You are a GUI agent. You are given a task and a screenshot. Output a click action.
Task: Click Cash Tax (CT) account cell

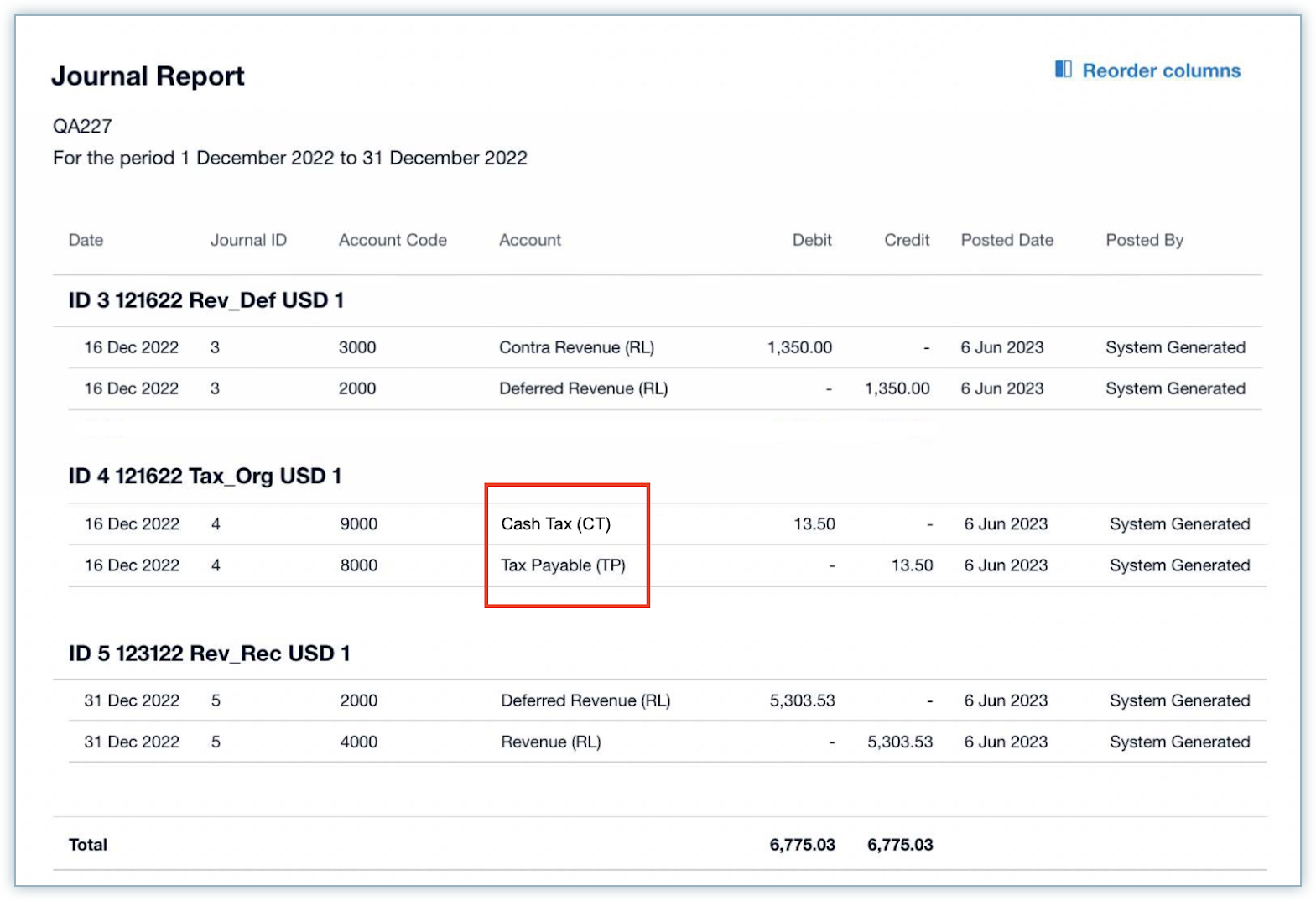pyautogui.click(x=555, y=524)
